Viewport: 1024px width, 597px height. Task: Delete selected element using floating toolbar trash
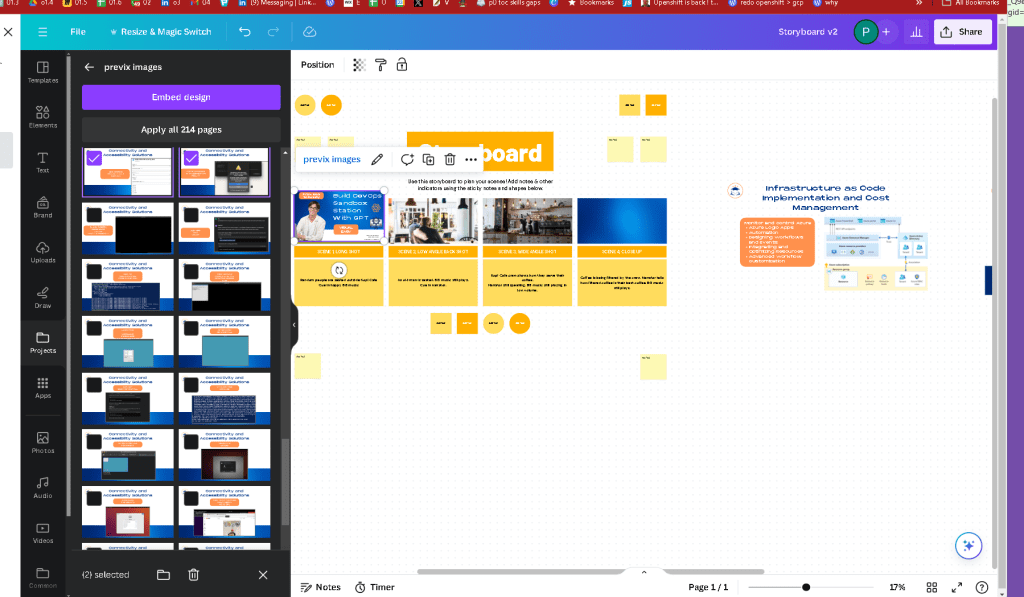point(450,159)
